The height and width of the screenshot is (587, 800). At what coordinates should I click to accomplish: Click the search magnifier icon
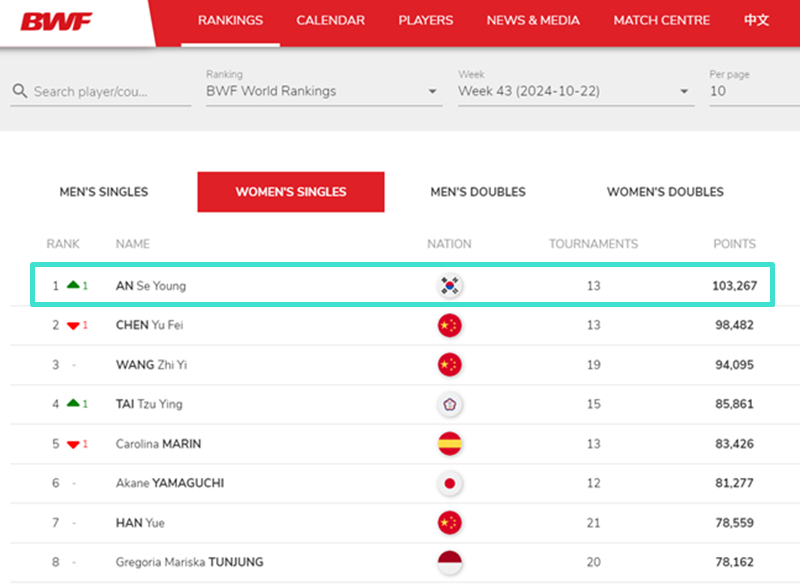point(20,91)
